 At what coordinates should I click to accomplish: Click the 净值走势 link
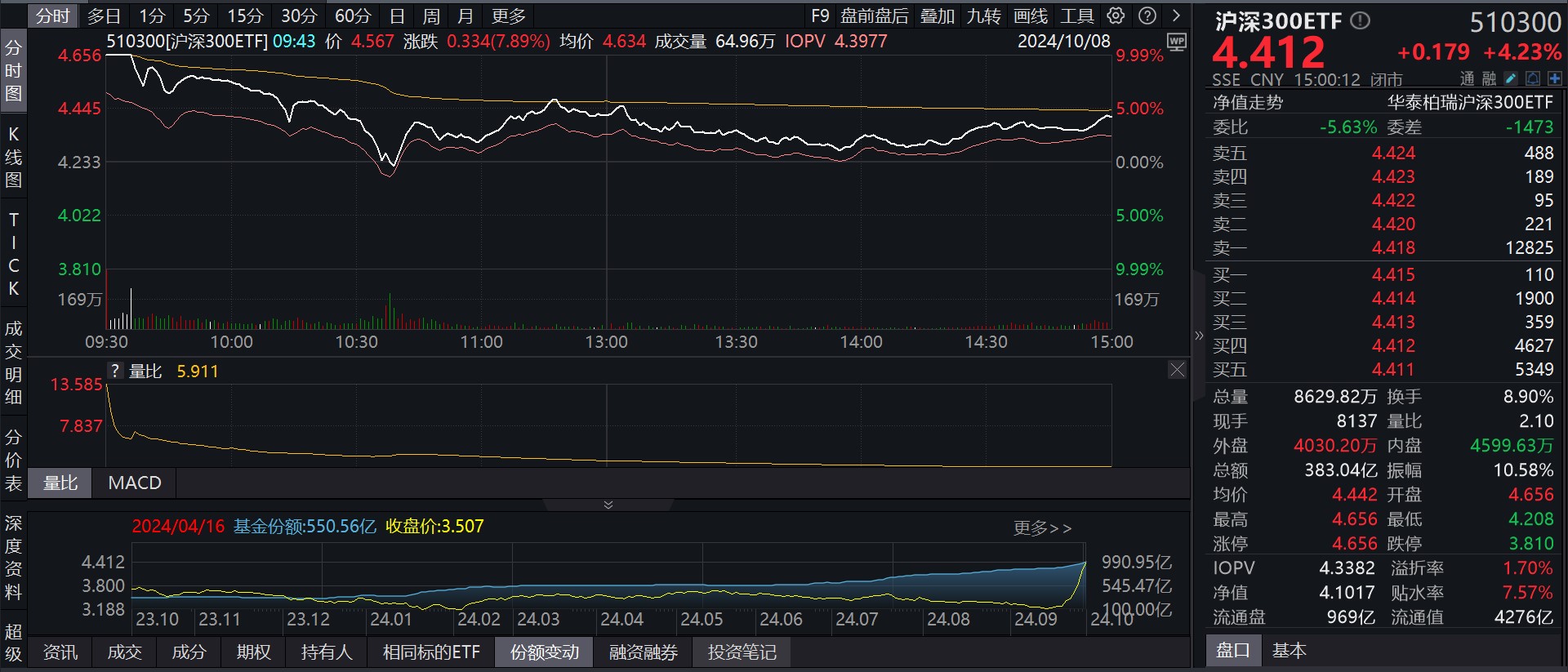(x=1248, y=102)
